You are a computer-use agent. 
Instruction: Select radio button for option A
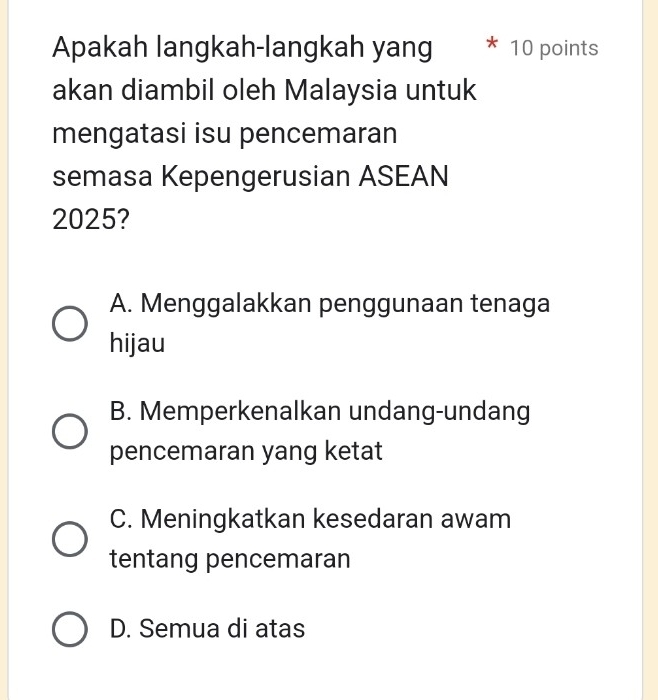click(69, 324)
